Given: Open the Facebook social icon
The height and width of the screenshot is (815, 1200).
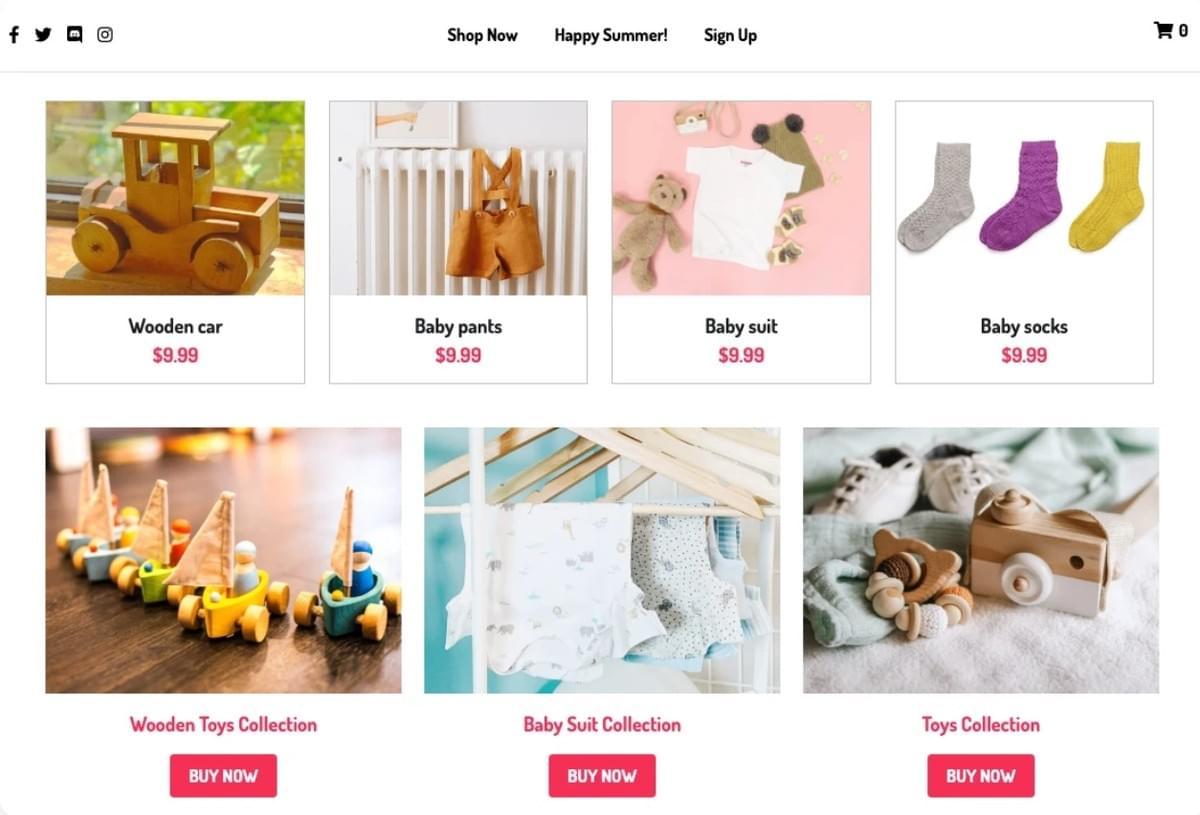Looking at the screenshot, I should click(x=14, y=35).
